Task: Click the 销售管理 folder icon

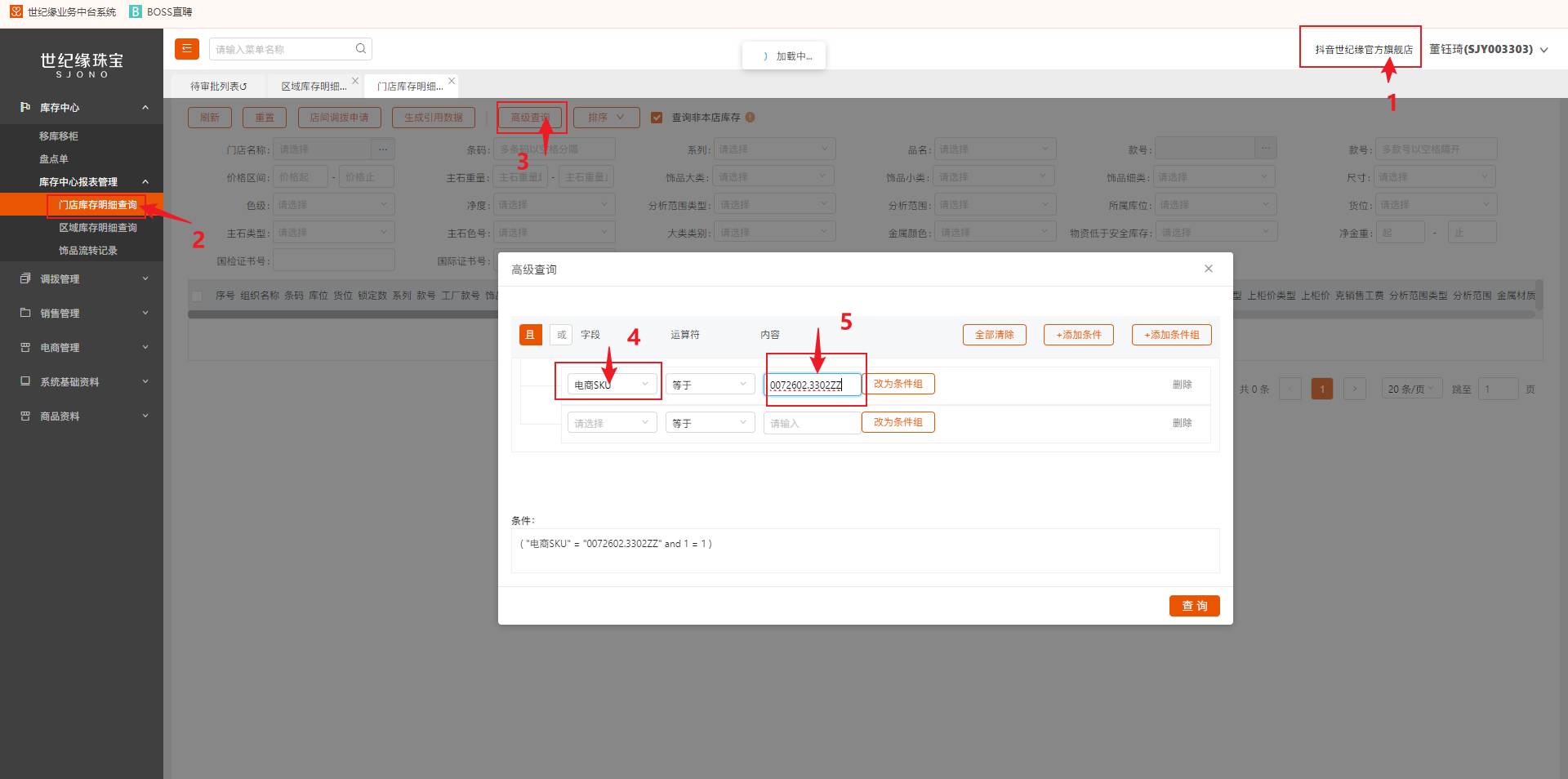Action: tap(25, 313)
